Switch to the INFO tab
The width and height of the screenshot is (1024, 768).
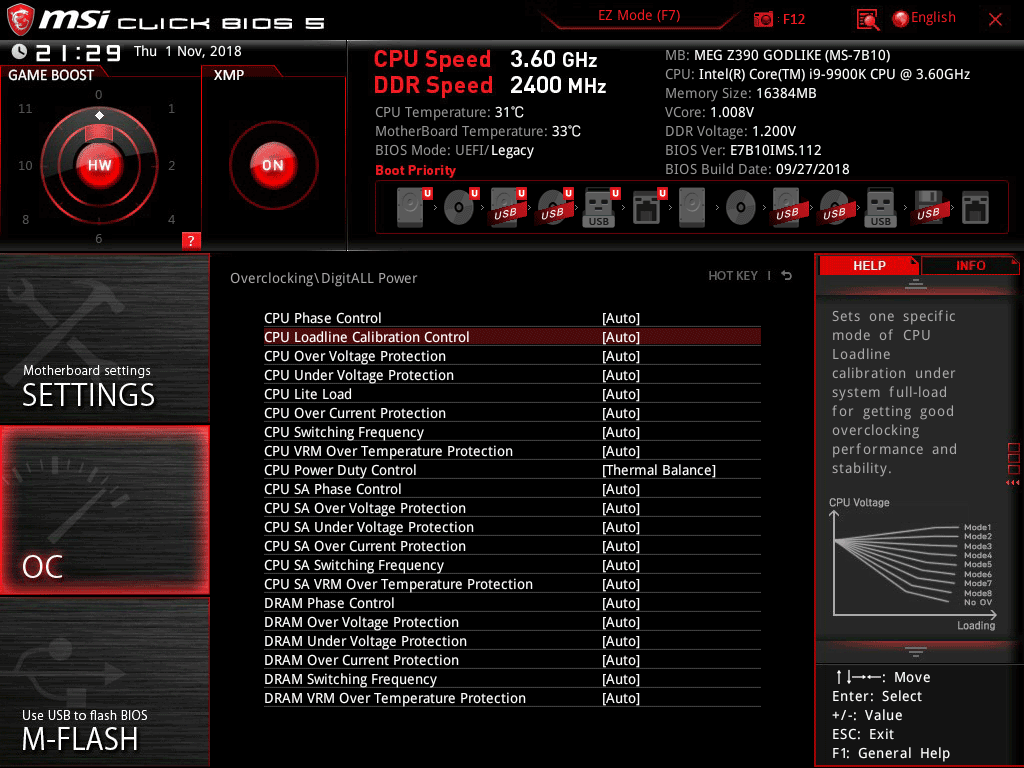(x=970, y=265)
